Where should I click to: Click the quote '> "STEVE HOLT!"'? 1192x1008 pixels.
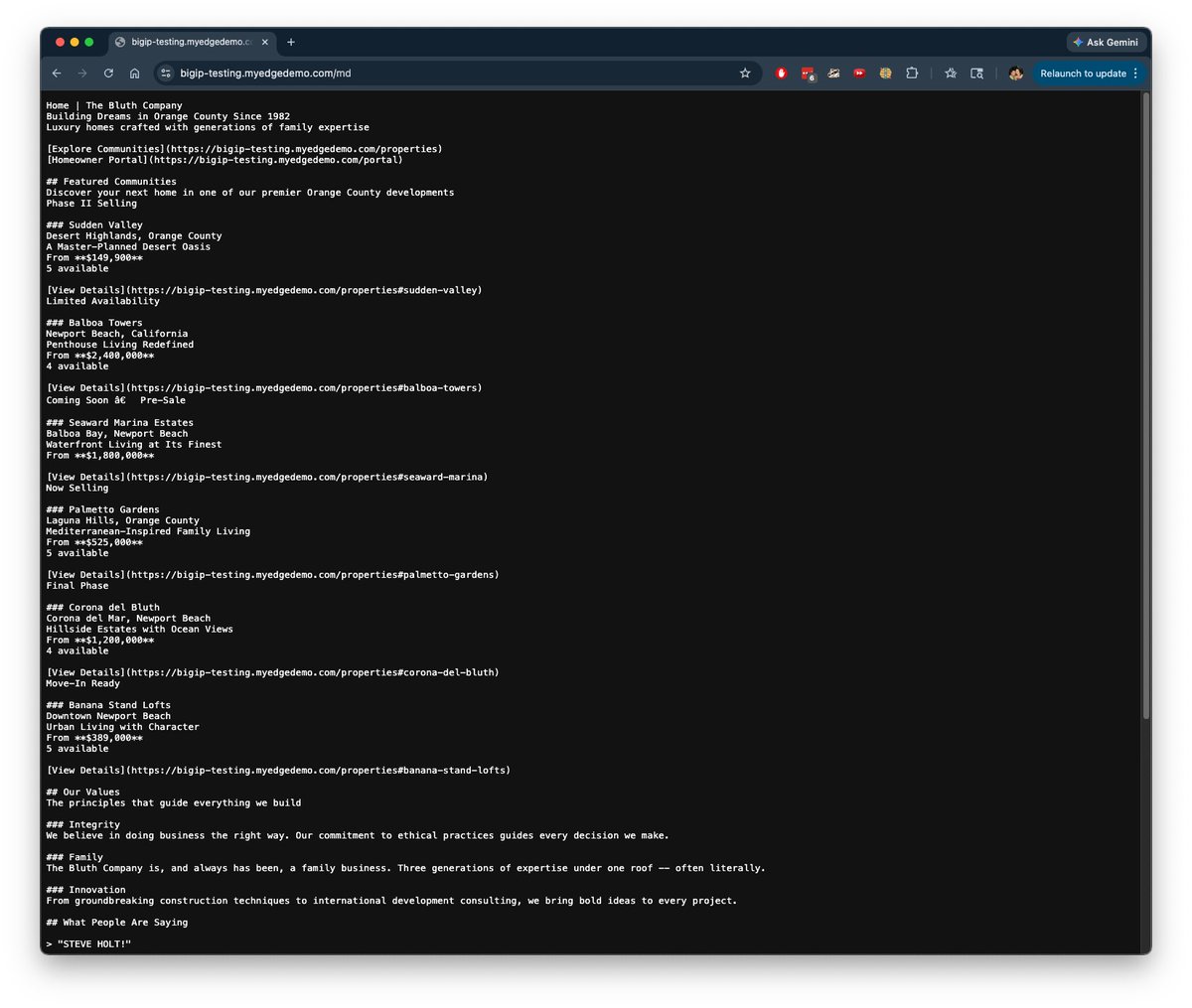88,944
